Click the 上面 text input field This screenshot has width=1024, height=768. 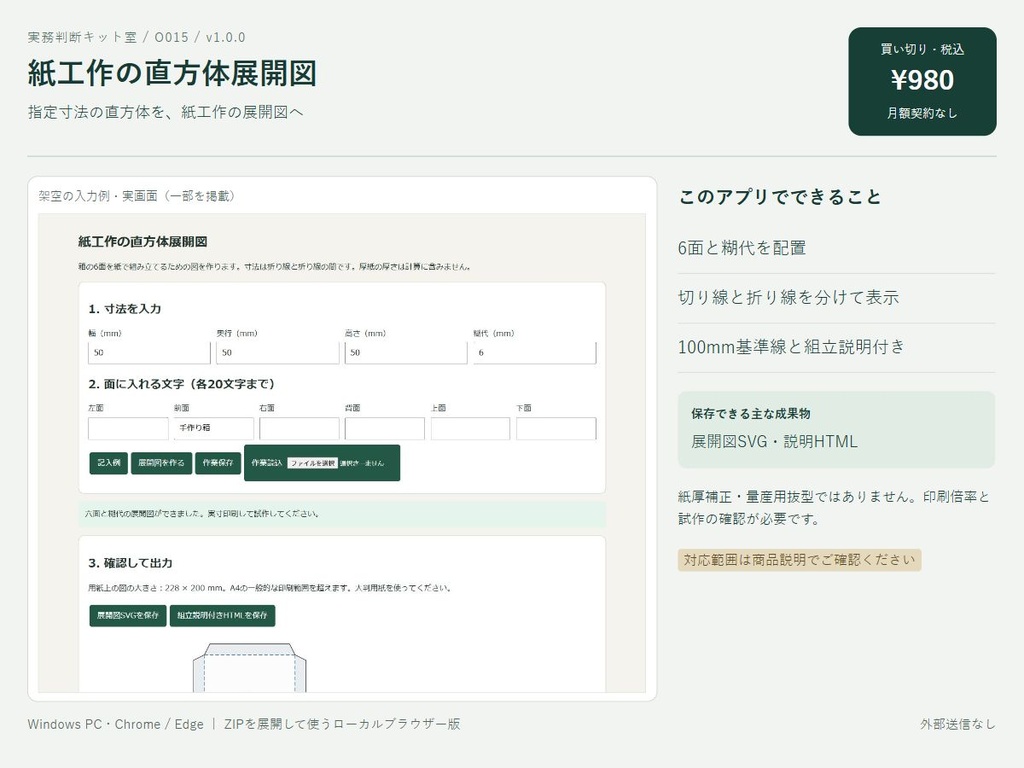click(x=470, y=428)
